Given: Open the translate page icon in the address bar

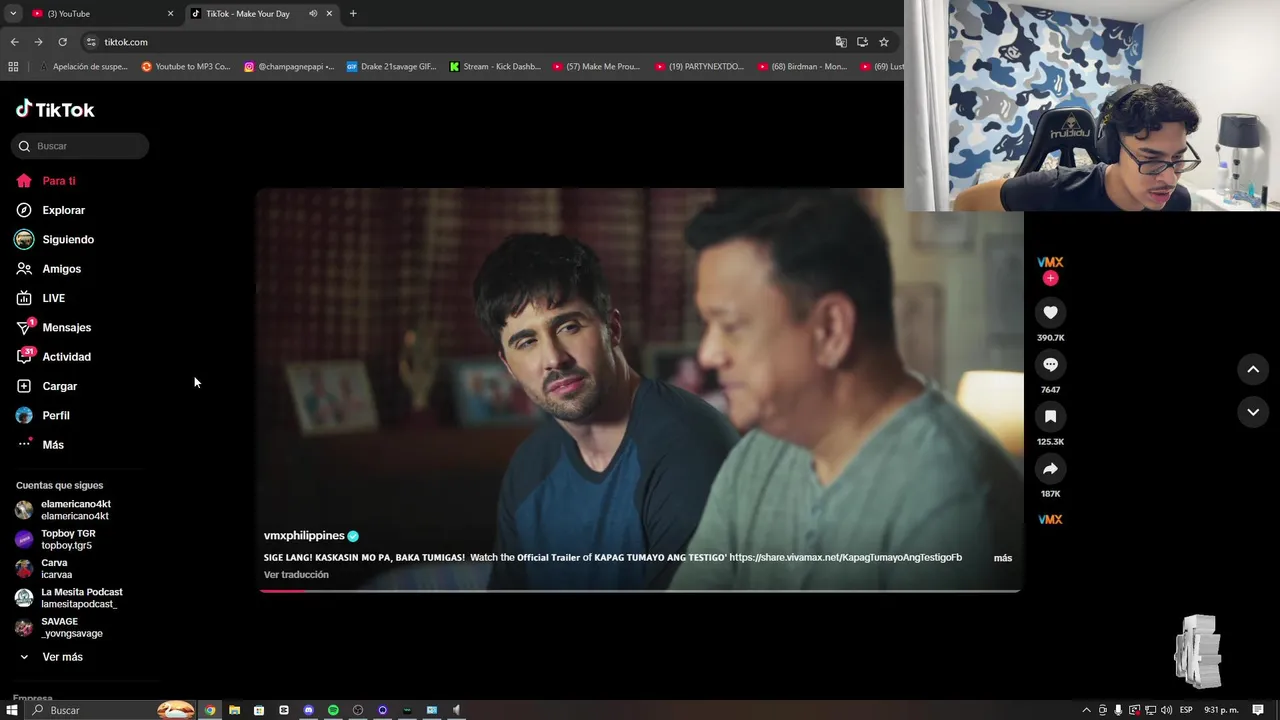Looking at the screenshot, I should click(841, 42).
